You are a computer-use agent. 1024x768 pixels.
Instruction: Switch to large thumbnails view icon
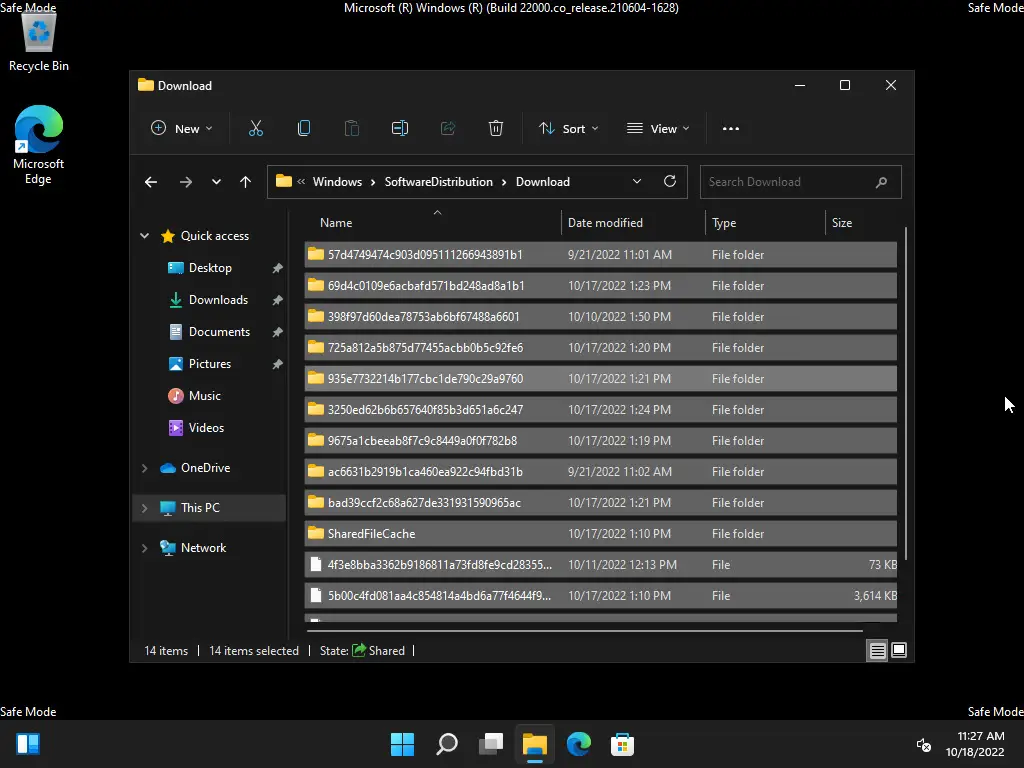point(899,650)
